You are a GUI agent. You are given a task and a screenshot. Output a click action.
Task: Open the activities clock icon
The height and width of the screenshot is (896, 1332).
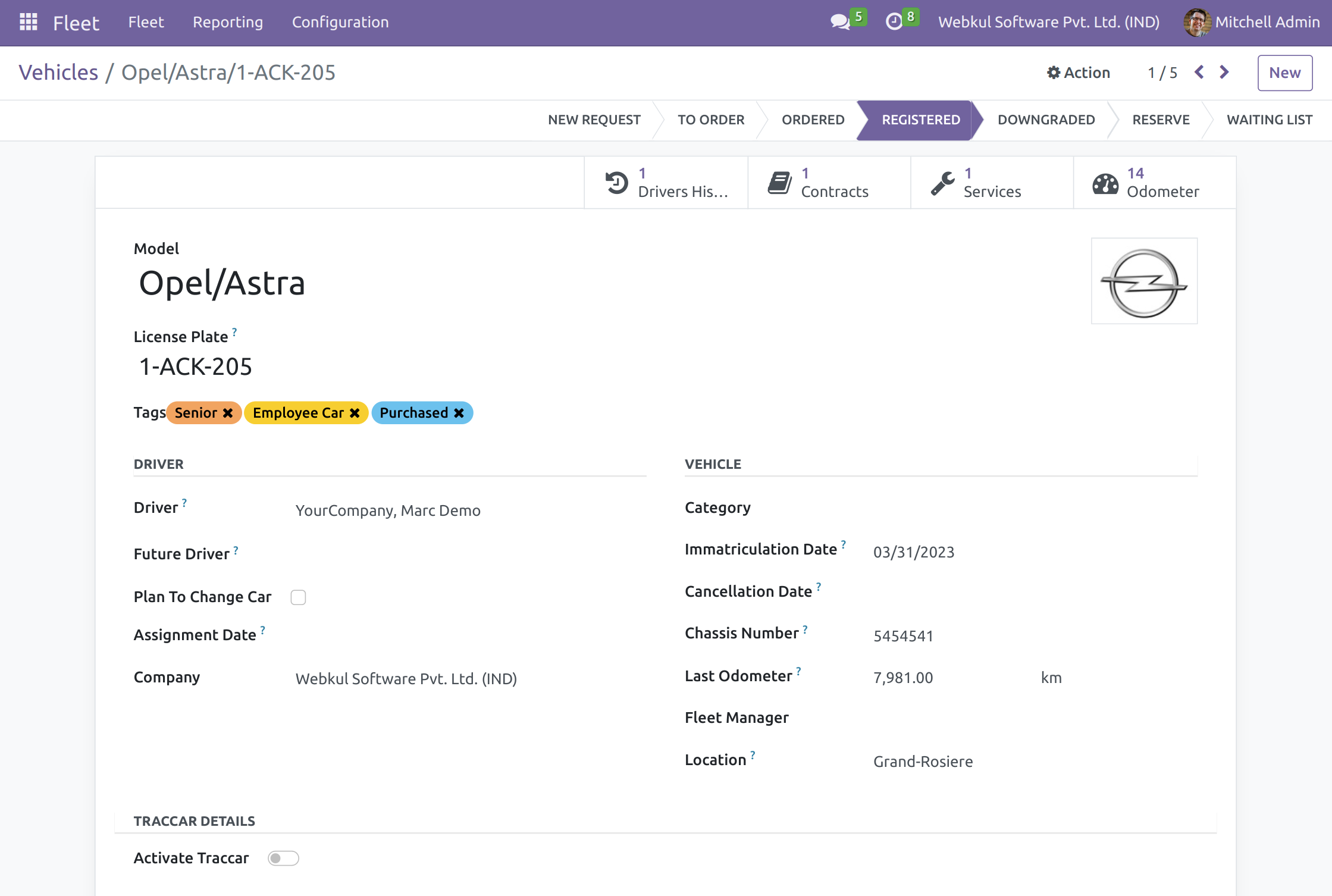click(894, 22)
